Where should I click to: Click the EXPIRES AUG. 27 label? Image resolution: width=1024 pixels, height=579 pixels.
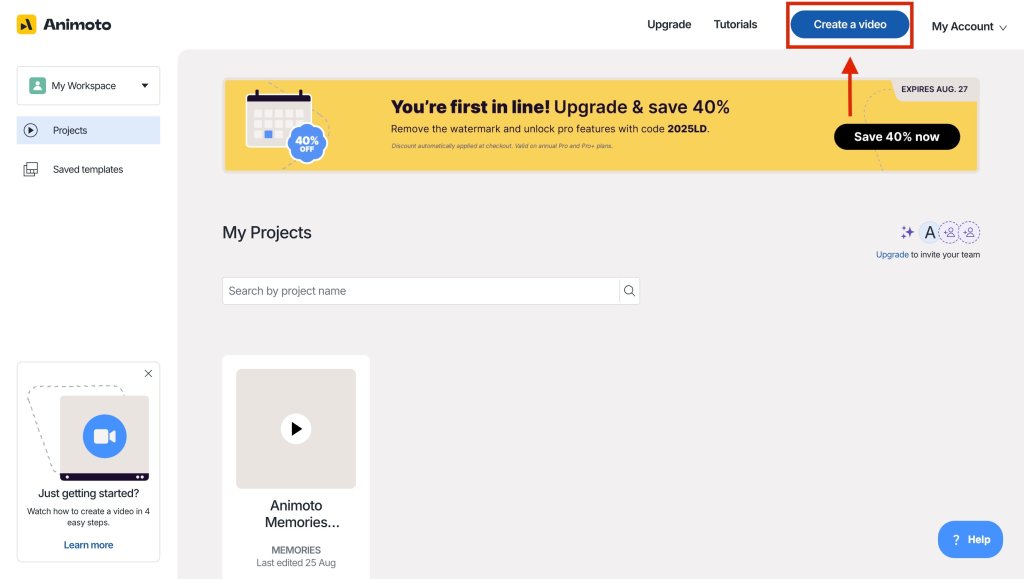tap(934, 89)
